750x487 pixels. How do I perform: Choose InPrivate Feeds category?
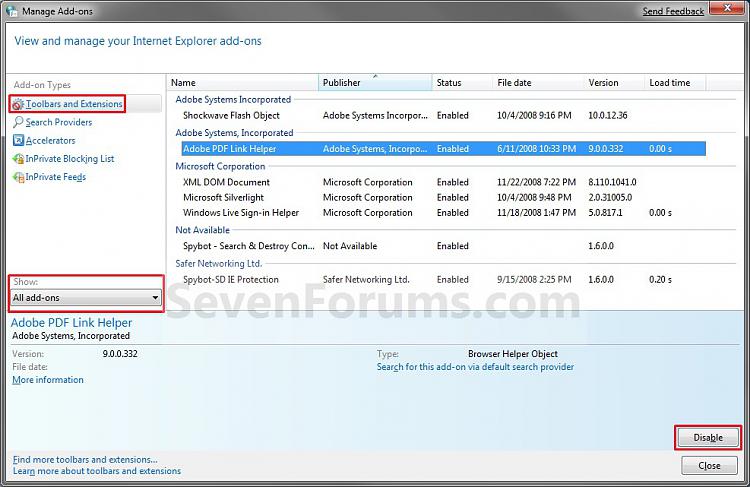(55, 177)
